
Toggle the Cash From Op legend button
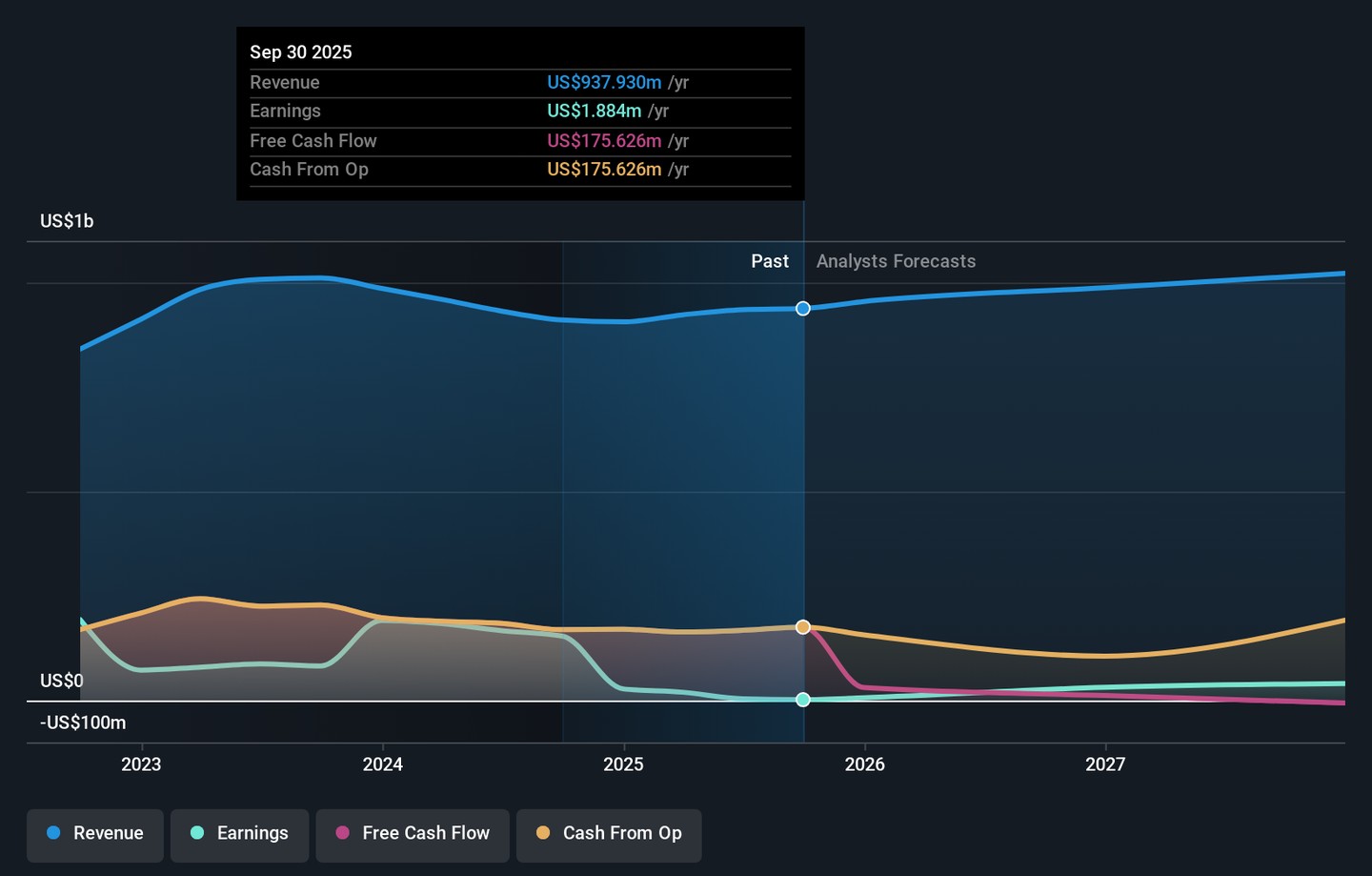[609, 833]
